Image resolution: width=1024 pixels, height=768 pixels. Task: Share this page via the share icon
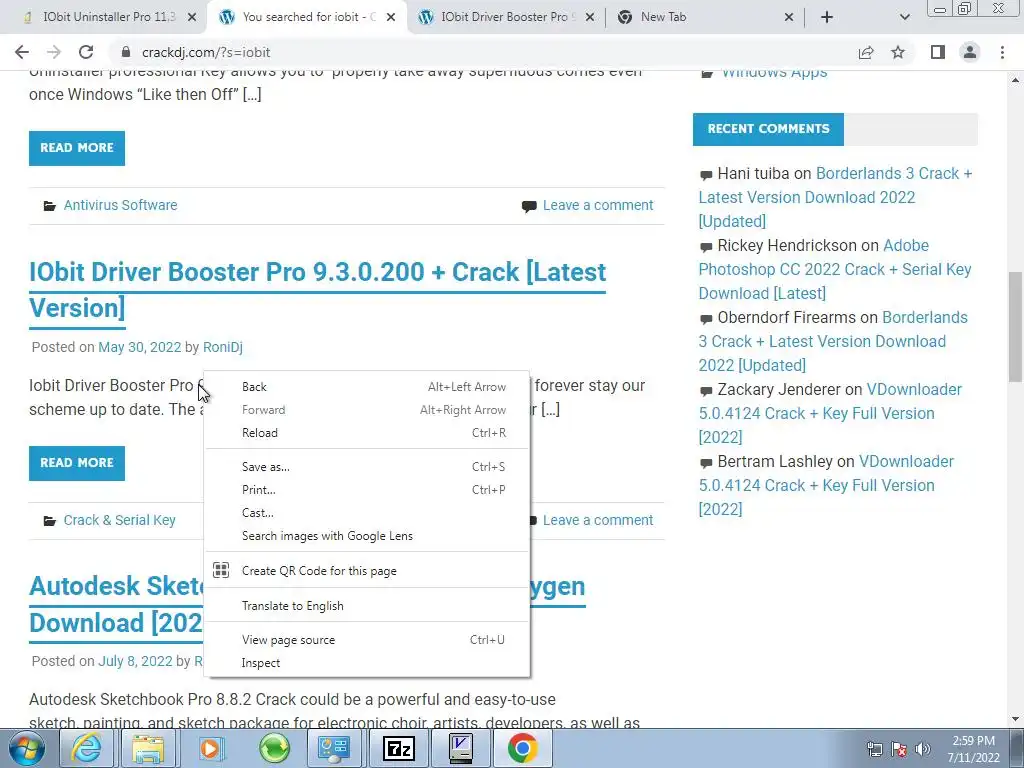(866, 52)
